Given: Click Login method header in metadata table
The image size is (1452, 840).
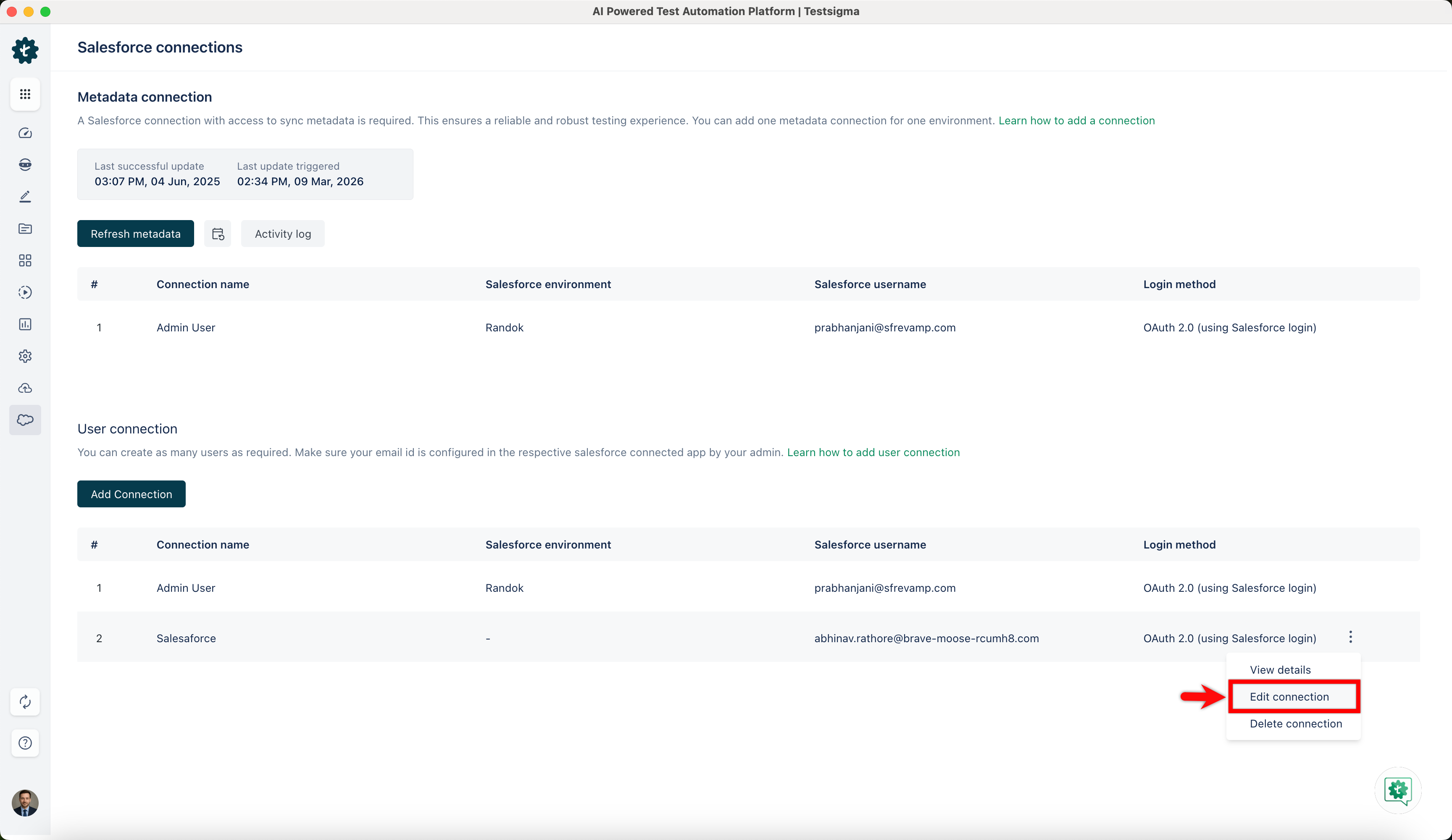Looking at the screenshot, I should coord(1179,284).
